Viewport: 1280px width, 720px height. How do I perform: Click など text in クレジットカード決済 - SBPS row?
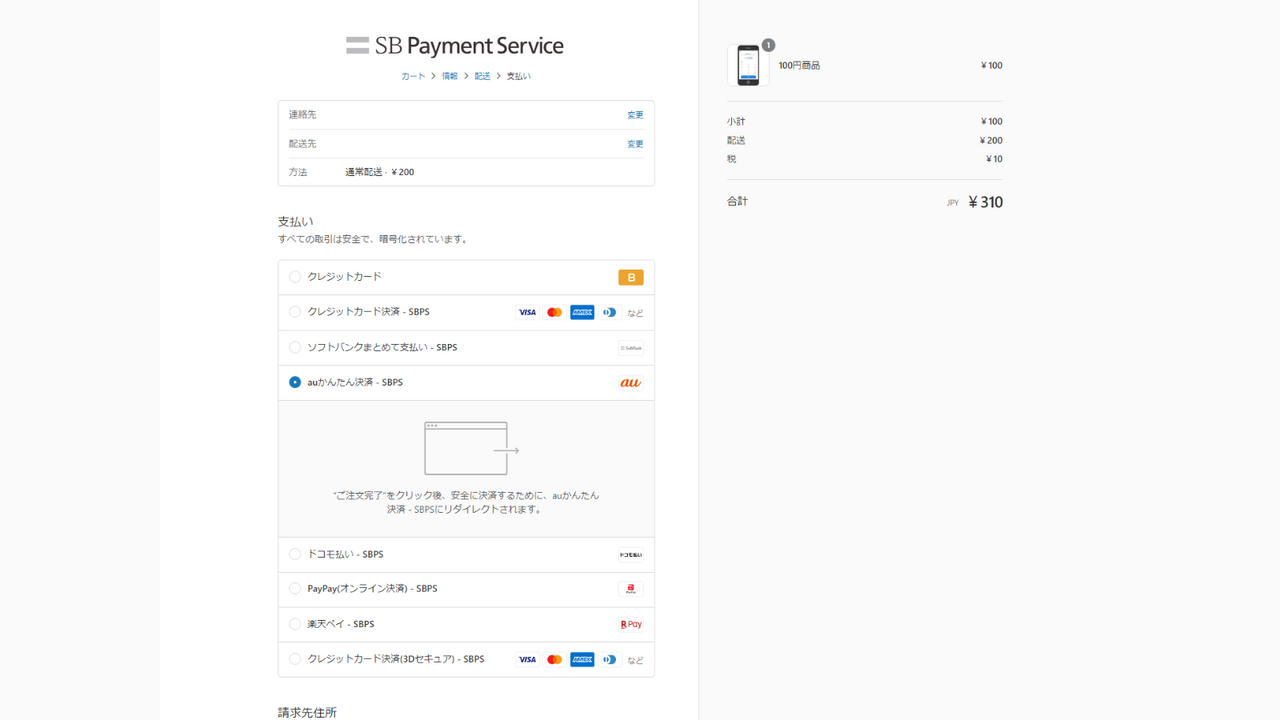635,313
